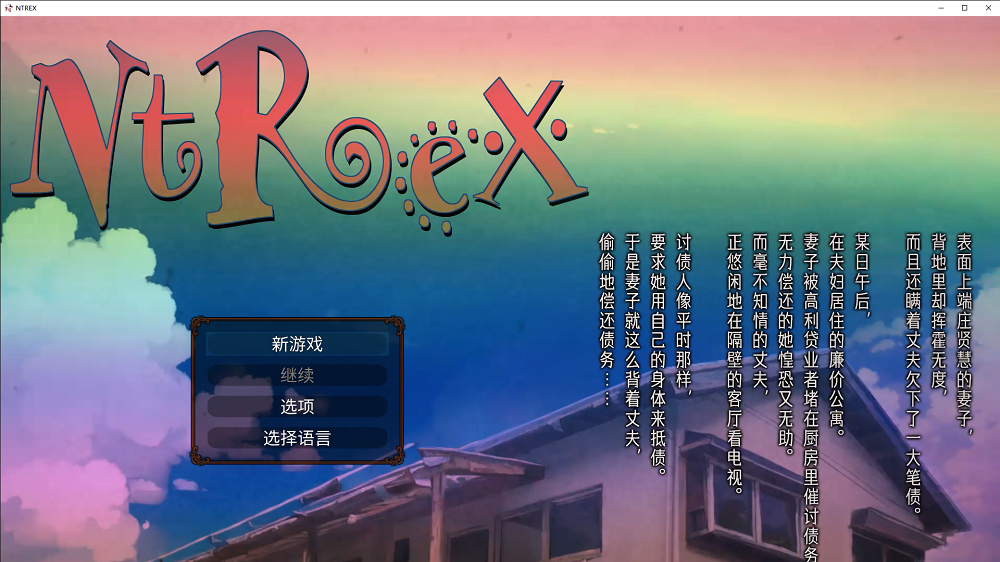Click the NTREX app icon in title bar
Viewport: 1000px width, 562px height.
(x=8, y=8)
